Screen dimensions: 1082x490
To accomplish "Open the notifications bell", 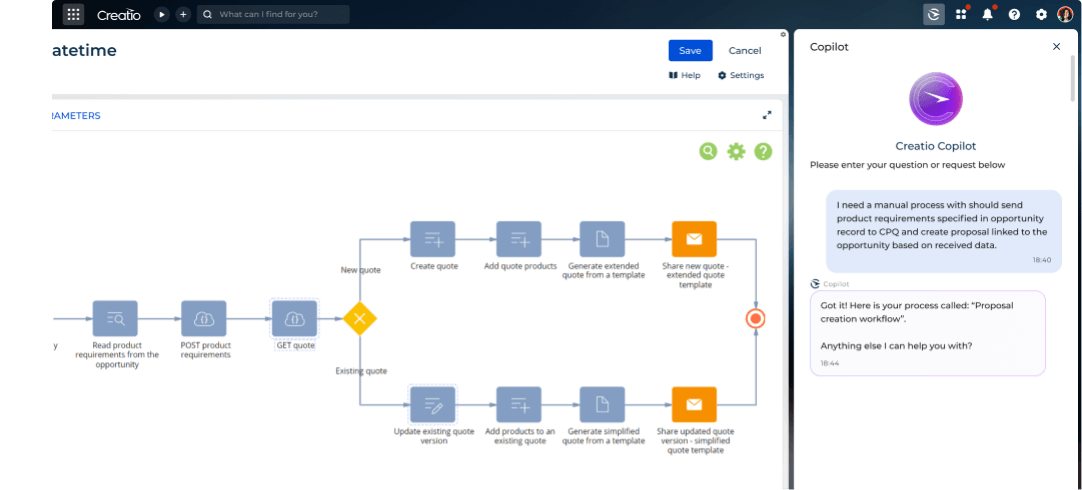I will [987, 14].
